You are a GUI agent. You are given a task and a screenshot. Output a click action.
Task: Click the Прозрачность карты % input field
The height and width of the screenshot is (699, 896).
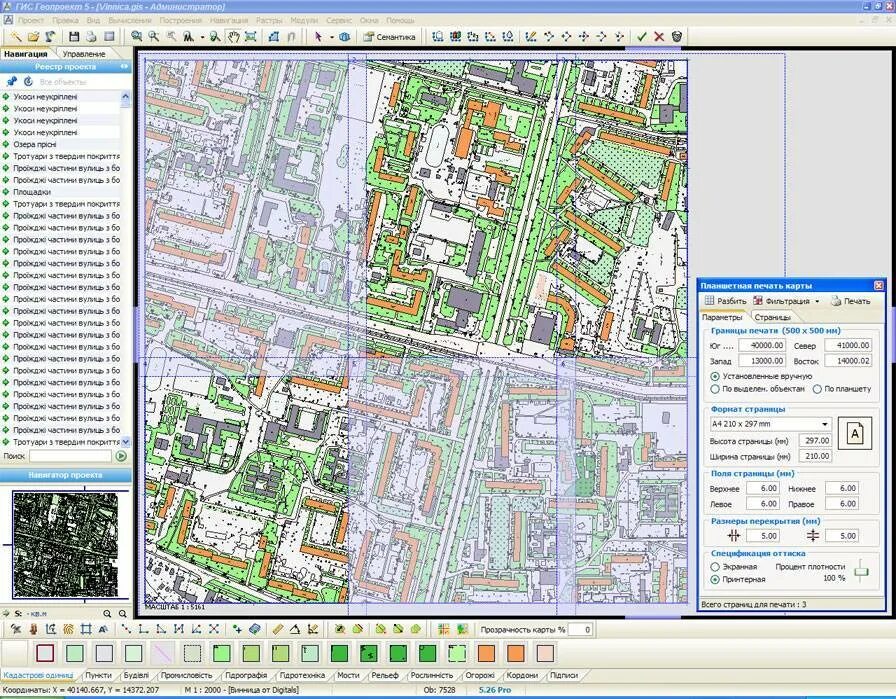pos(580,629)
